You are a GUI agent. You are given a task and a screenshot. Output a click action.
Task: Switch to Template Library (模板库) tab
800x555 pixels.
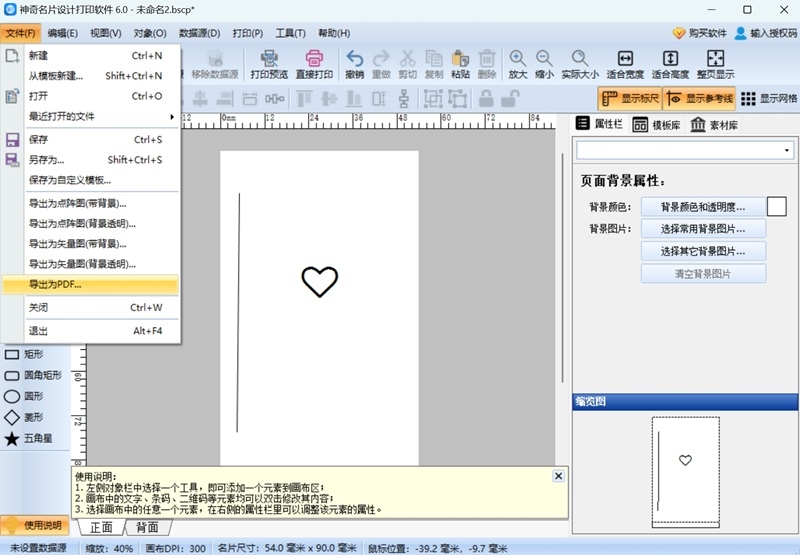click(x=657, y=124)
